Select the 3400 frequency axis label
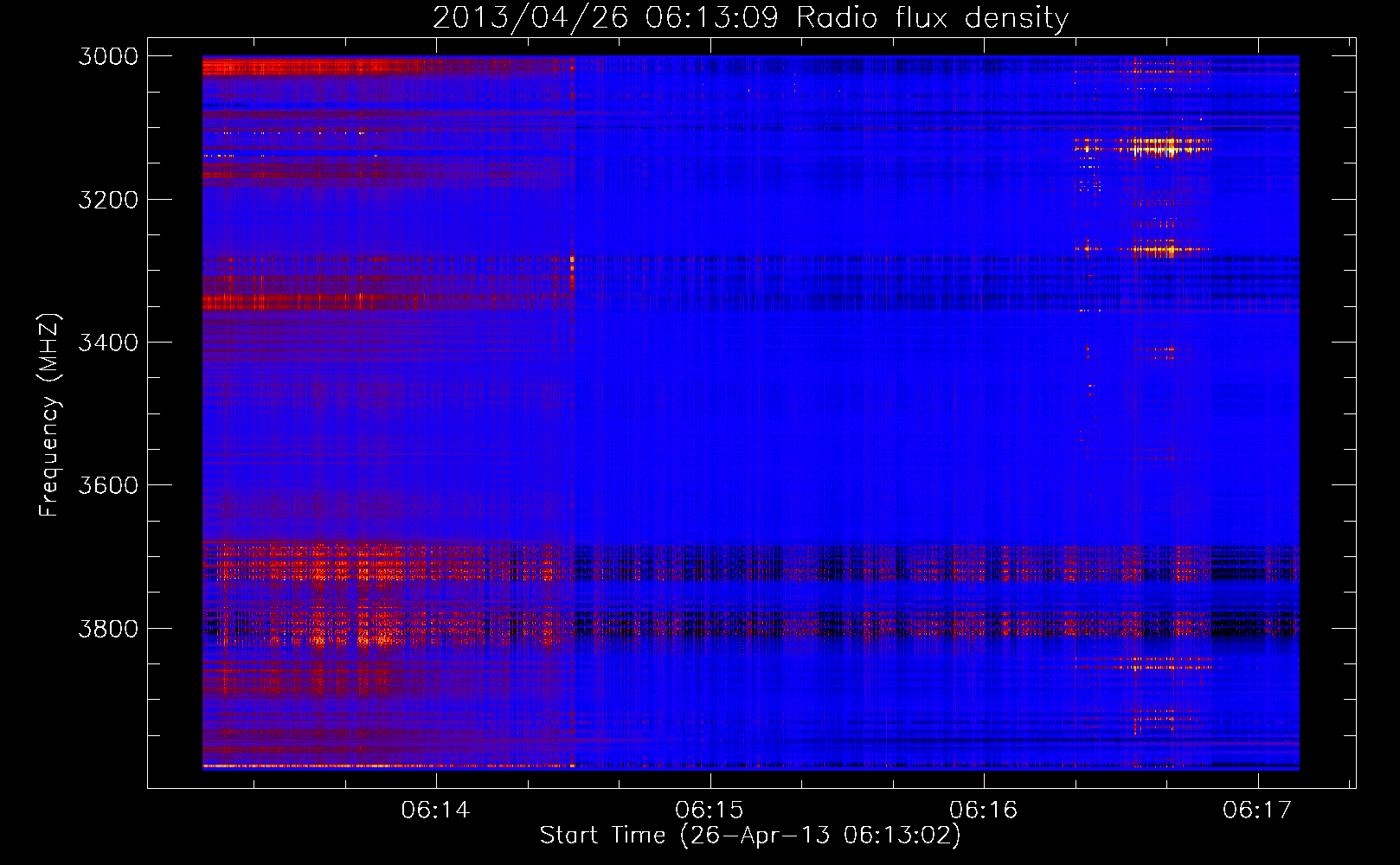The image size is (1400, 865). click(x=108, y=343)
